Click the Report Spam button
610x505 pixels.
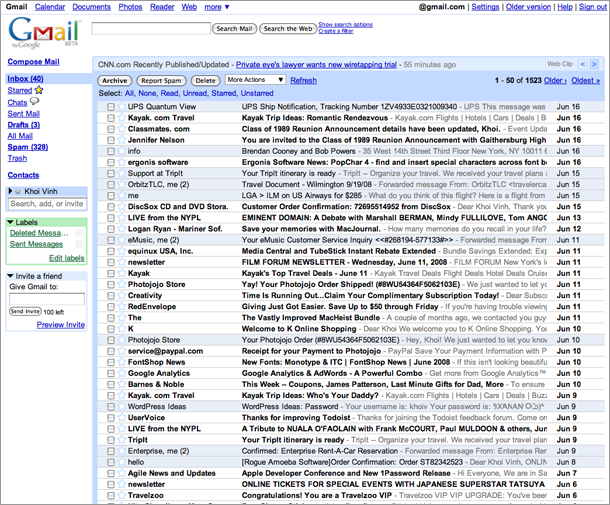[x=161, y=81]
